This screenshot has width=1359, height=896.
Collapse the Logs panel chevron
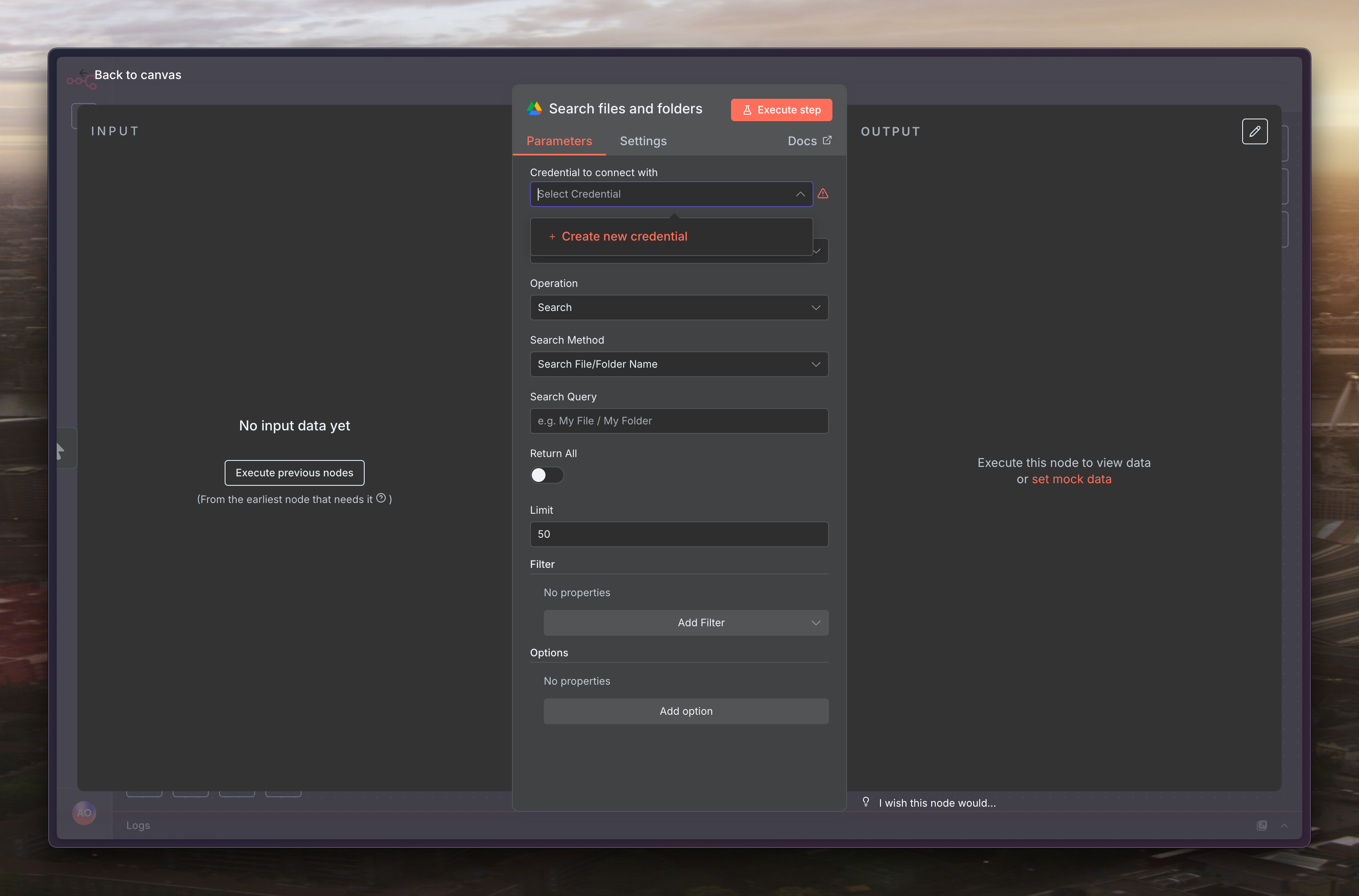pyautogui.click(x=1284, y=825)
